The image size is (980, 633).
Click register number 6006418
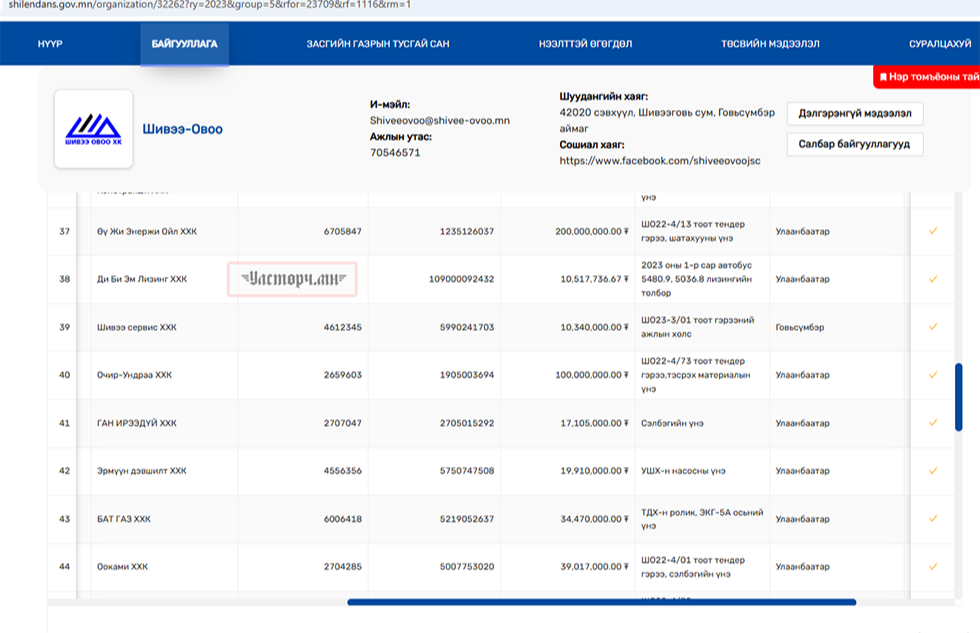pyautogui.click(x=342, y=519)
